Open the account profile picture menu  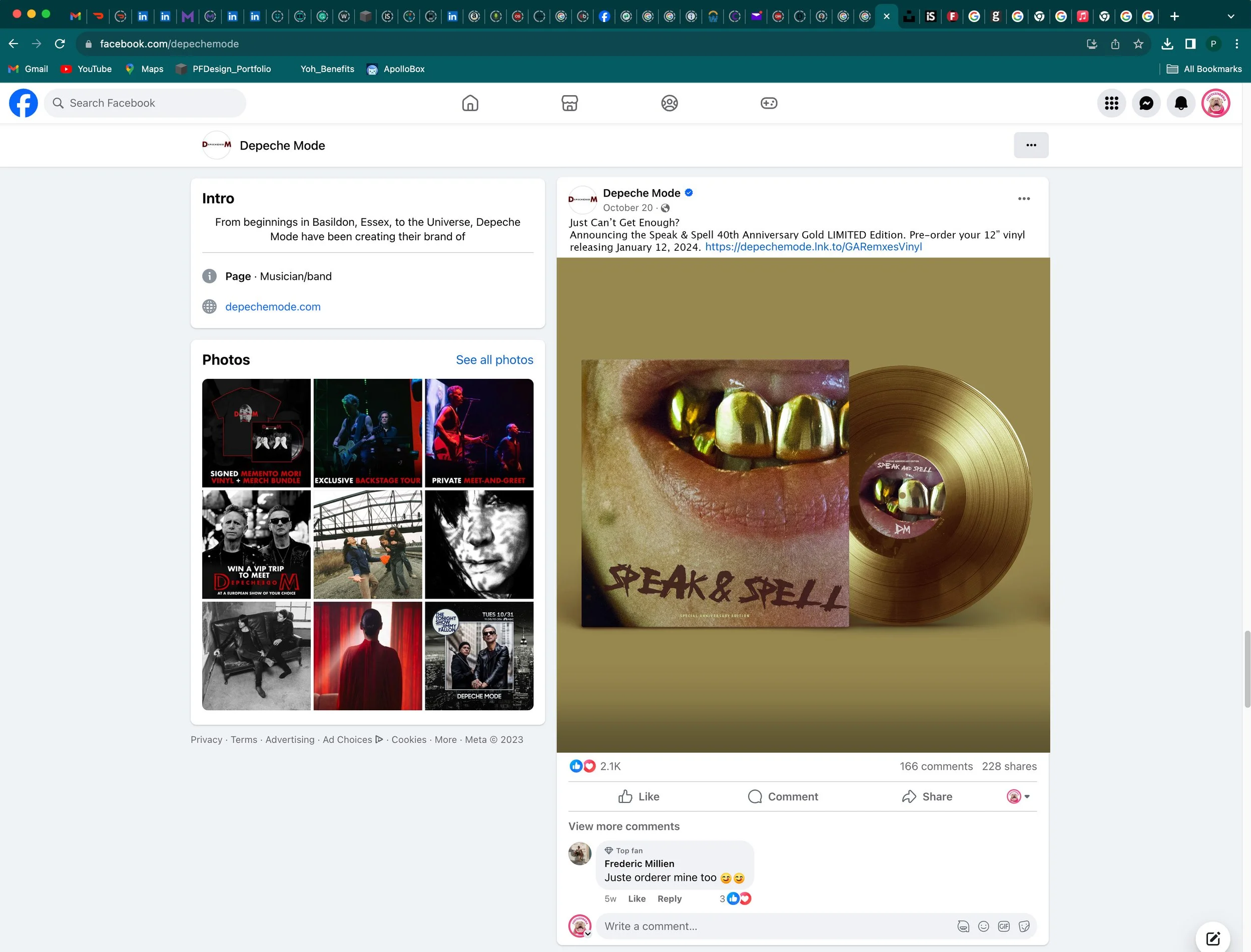point(1216,103)
